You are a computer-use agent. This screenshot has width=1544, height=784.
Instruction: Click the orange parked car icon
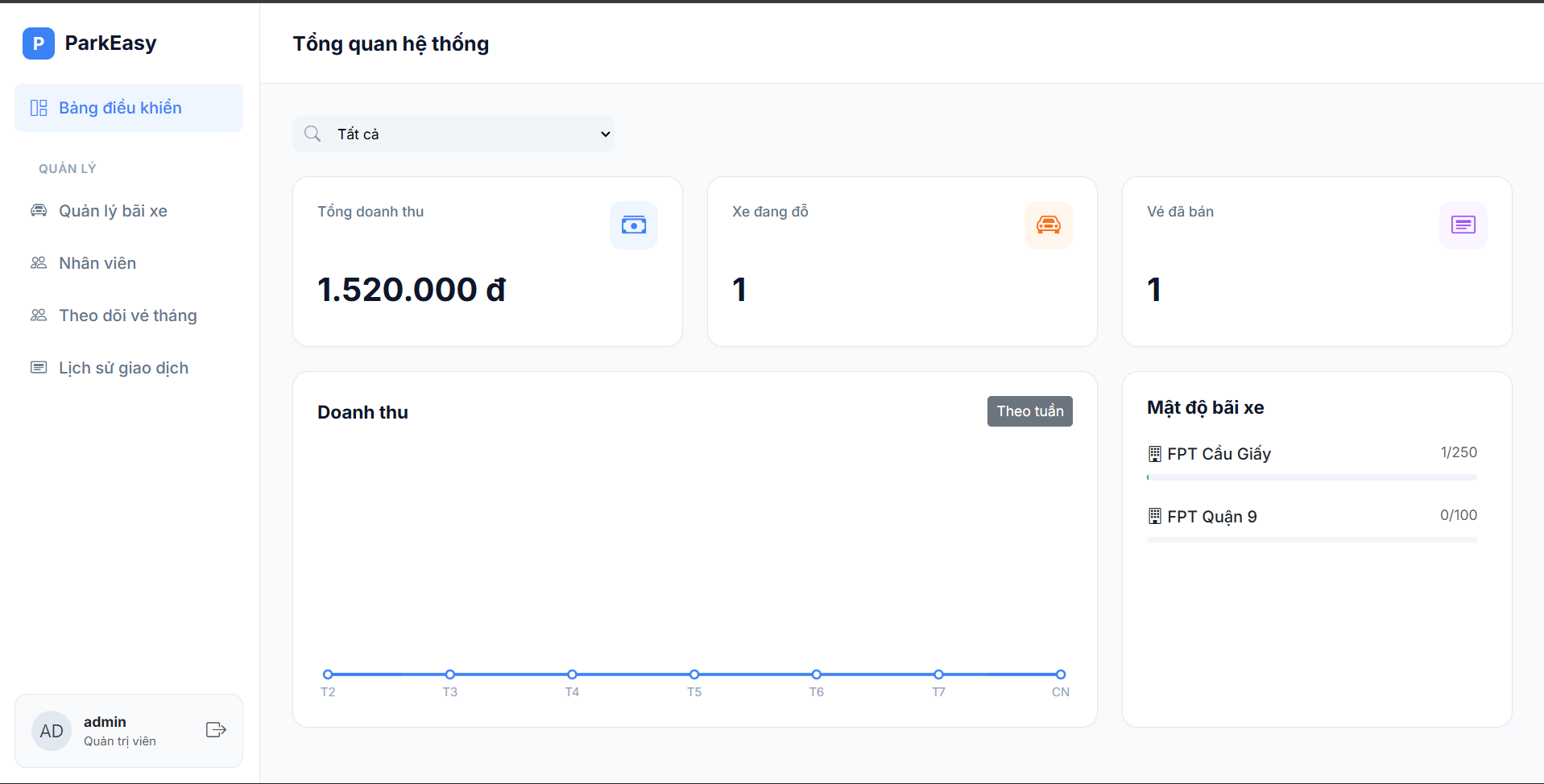coord(1048,225)
